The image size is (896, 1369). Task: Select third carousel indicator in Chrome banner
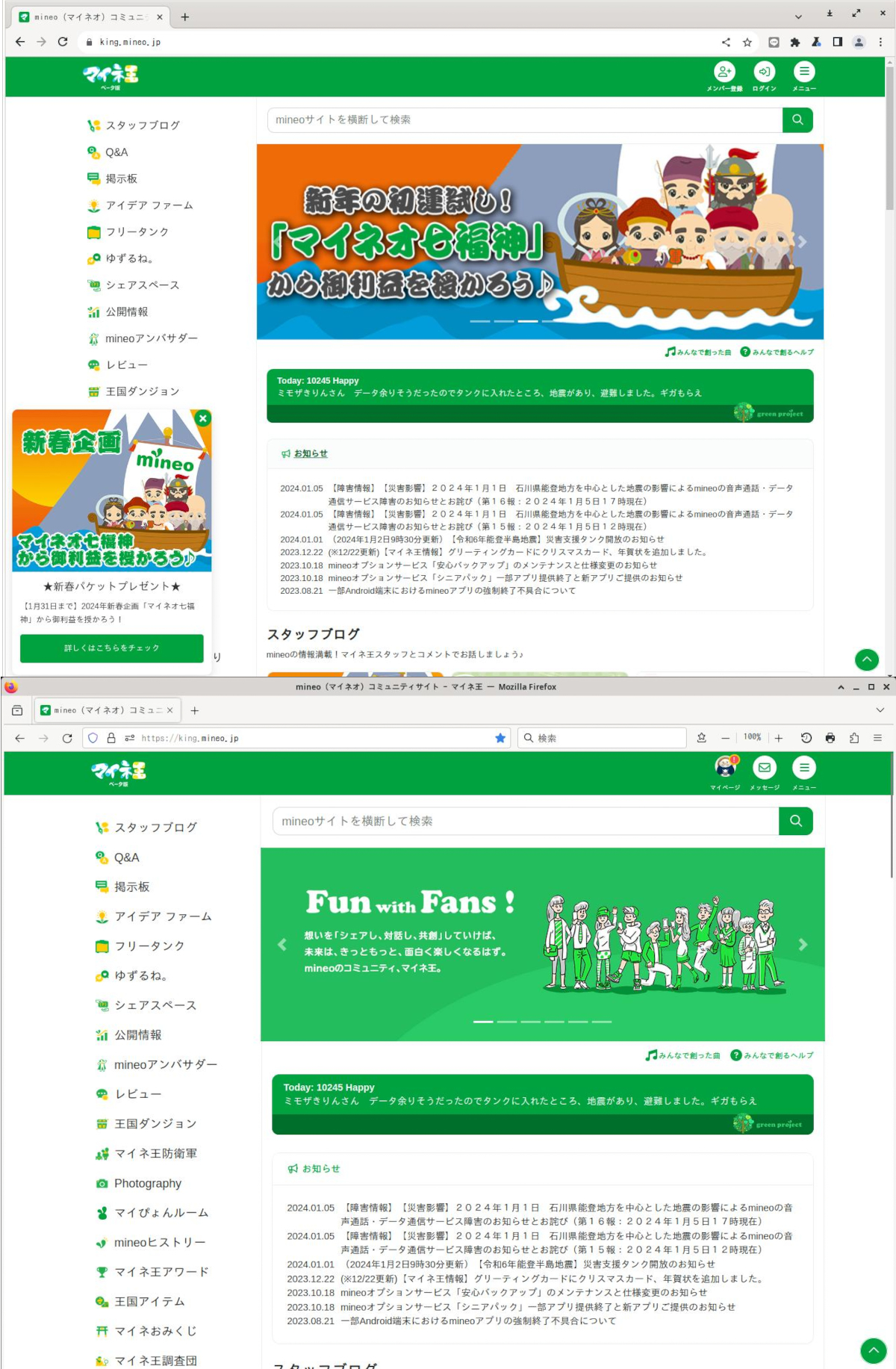click(x=528, y=321)
